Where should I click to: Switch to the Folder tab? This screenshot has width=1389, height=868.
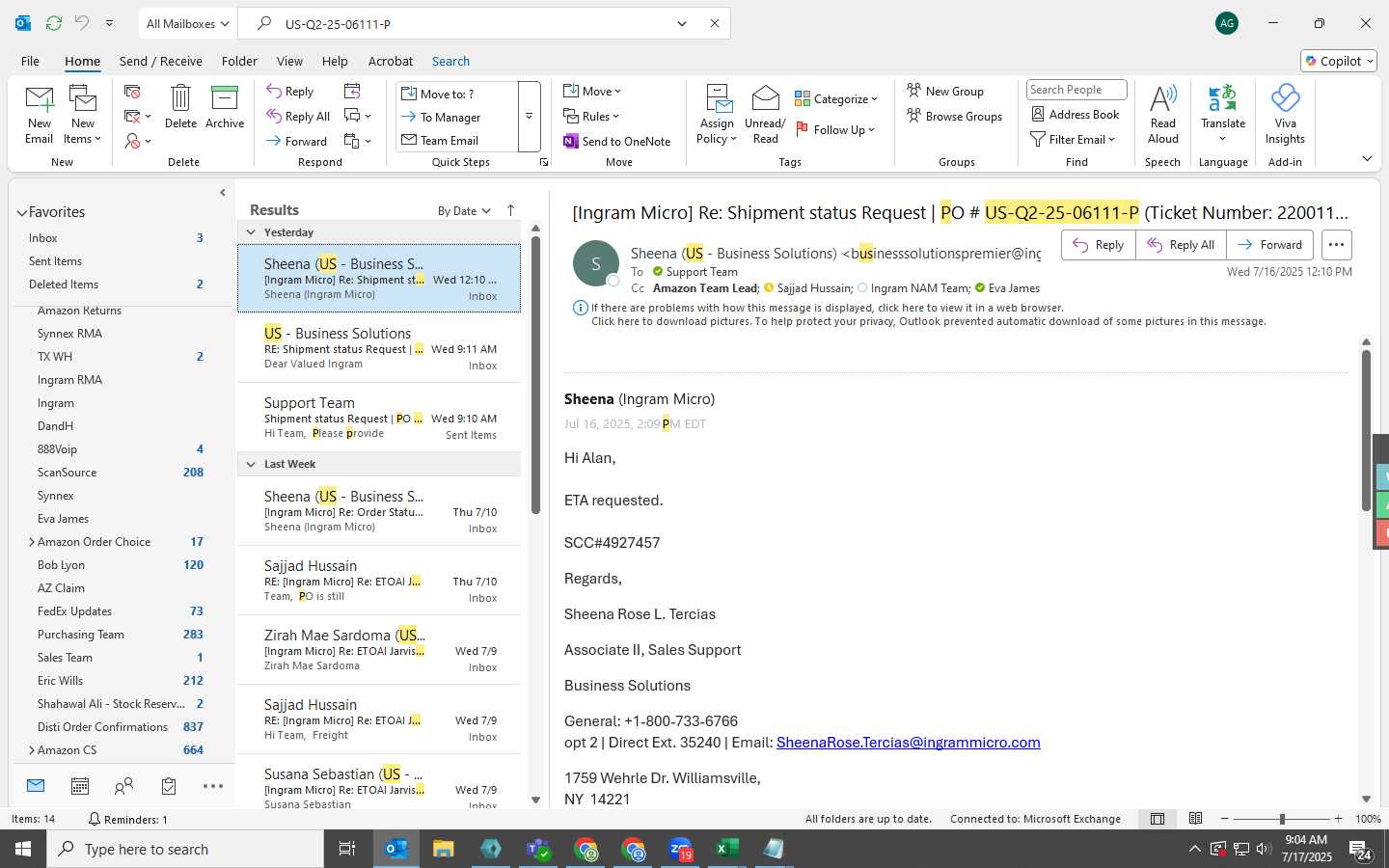(x=239, y=61)
